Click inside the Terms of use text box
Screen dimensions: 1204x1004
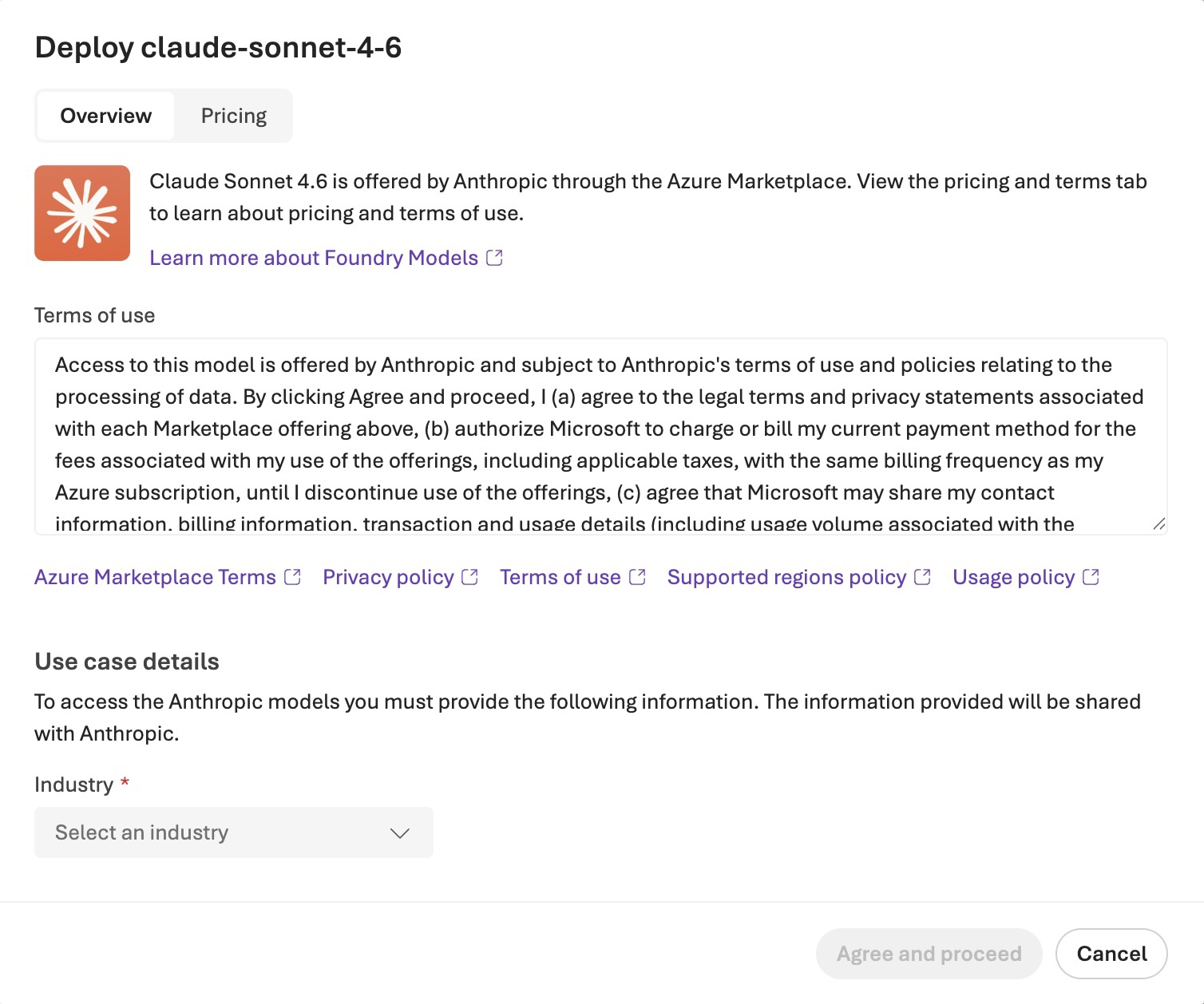click(601, 437)
